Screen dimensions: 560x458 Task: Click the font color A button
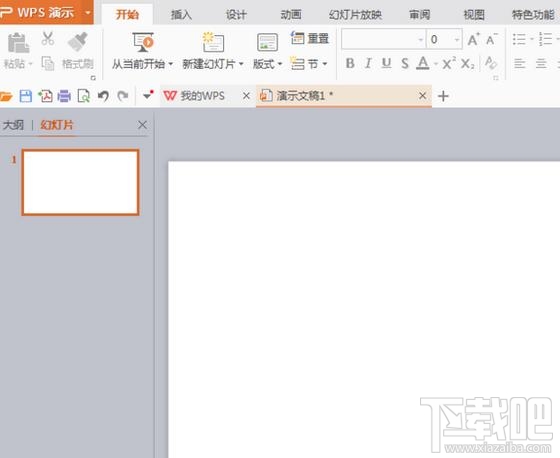point(423,64)
